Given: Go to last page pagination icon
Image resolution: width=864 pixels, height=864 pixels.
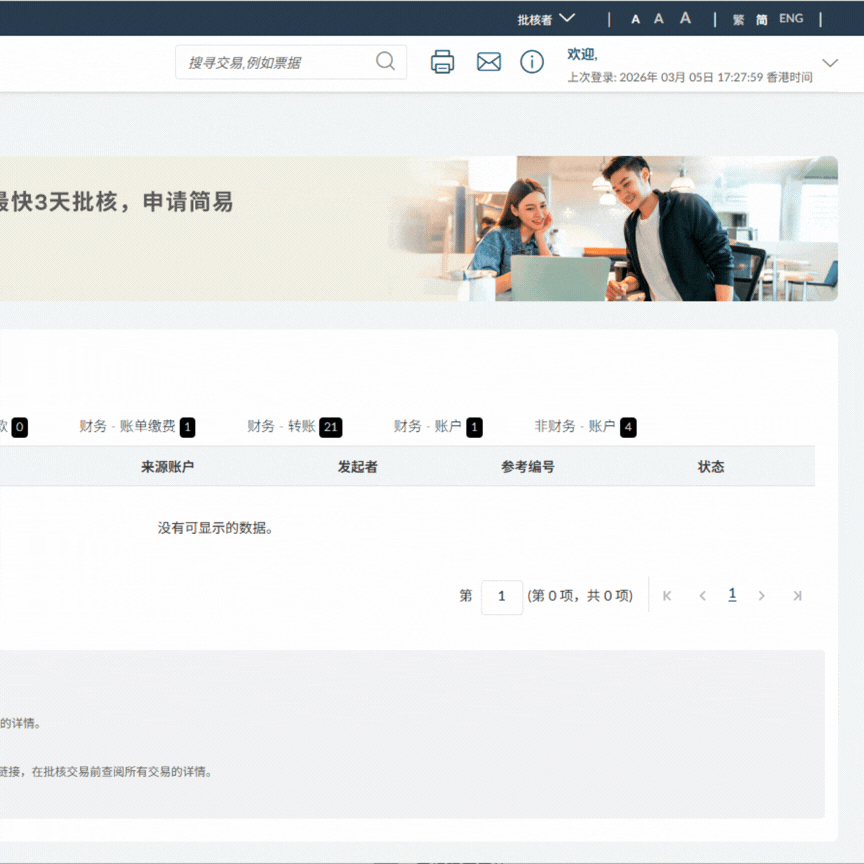Looking at the screenshot, I should click(797, 596).
